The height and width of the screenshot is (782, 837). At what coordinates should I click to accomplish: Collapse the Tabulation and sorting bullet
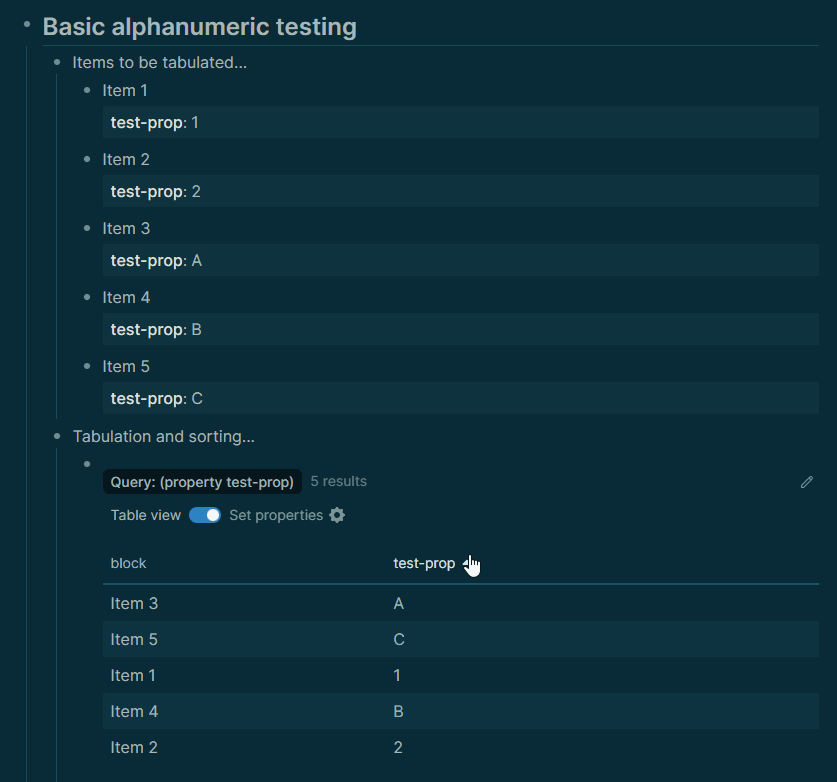click(x=57, y=436)
